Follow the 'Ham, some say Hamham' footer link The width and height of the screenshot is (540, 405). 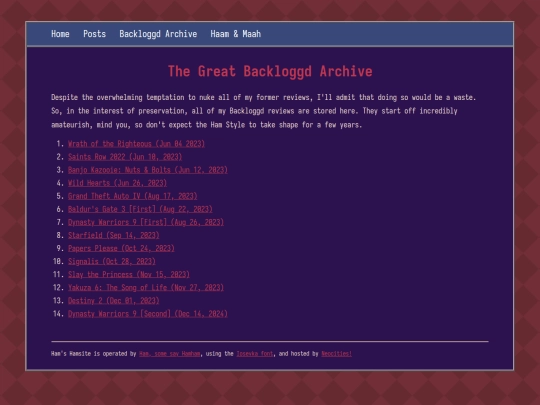click(169, 354)
